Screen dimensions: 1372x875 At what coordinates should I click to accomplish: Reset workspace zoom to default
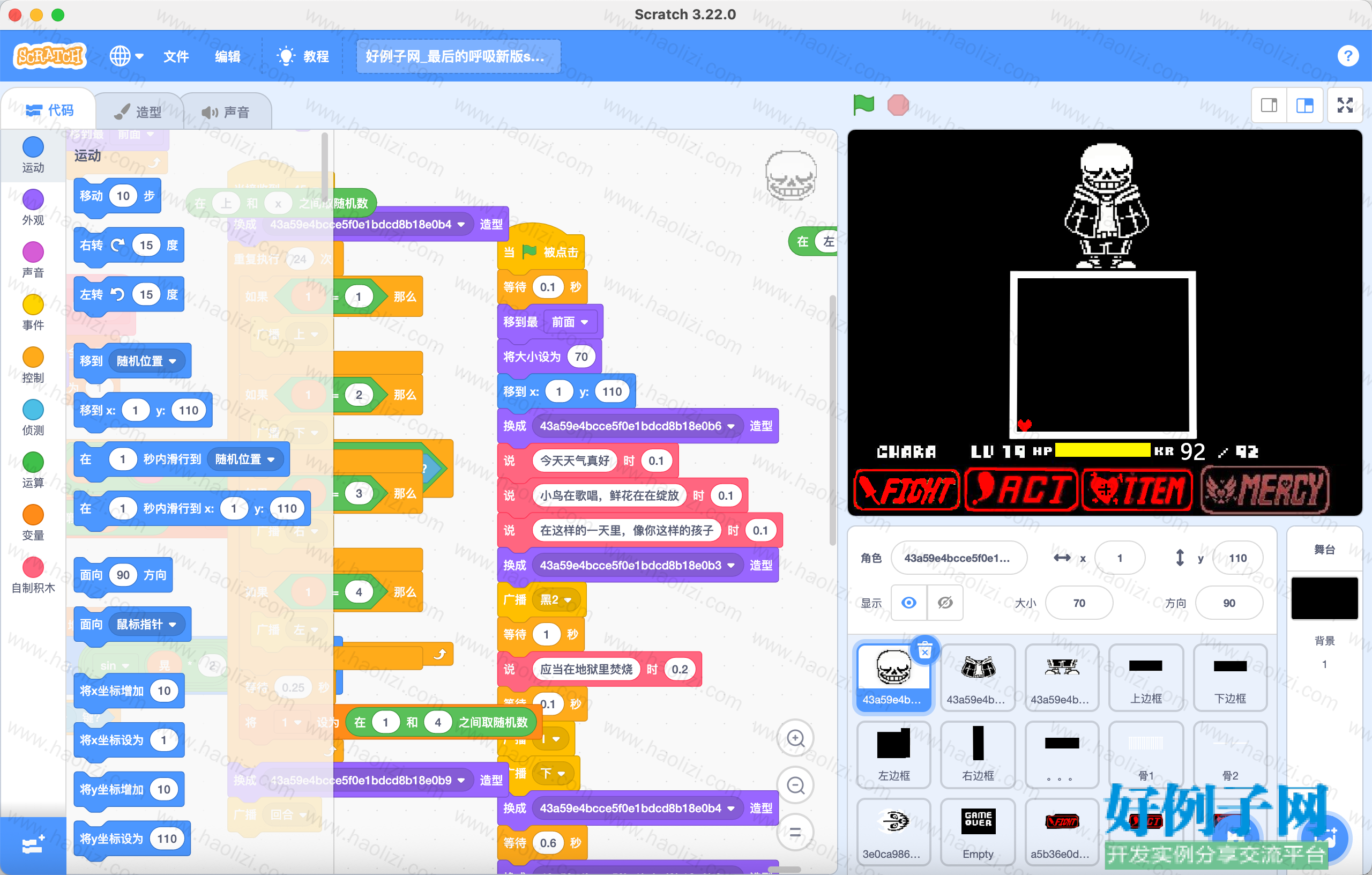click(795, 832)
